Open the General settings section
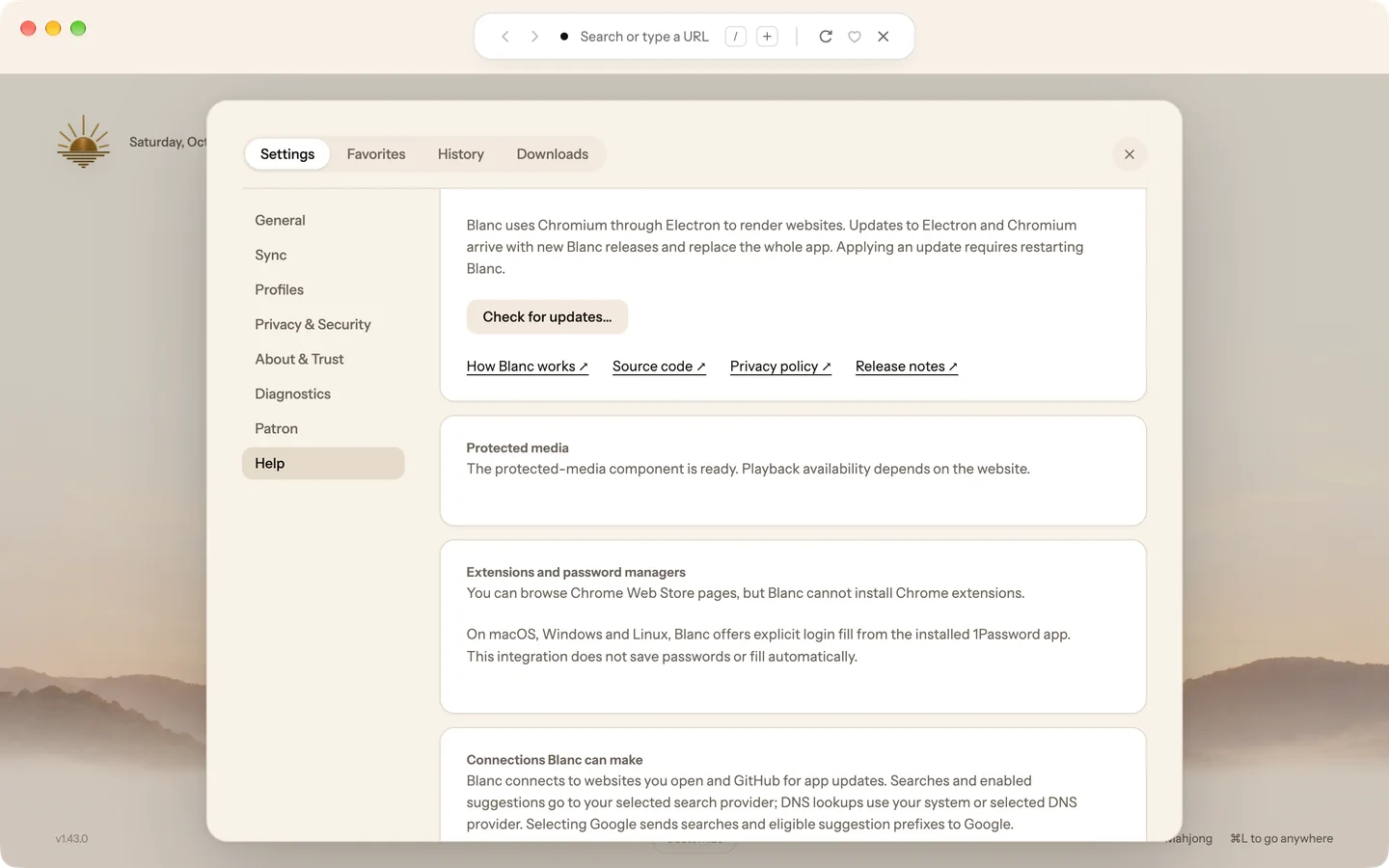 (323, 220)
